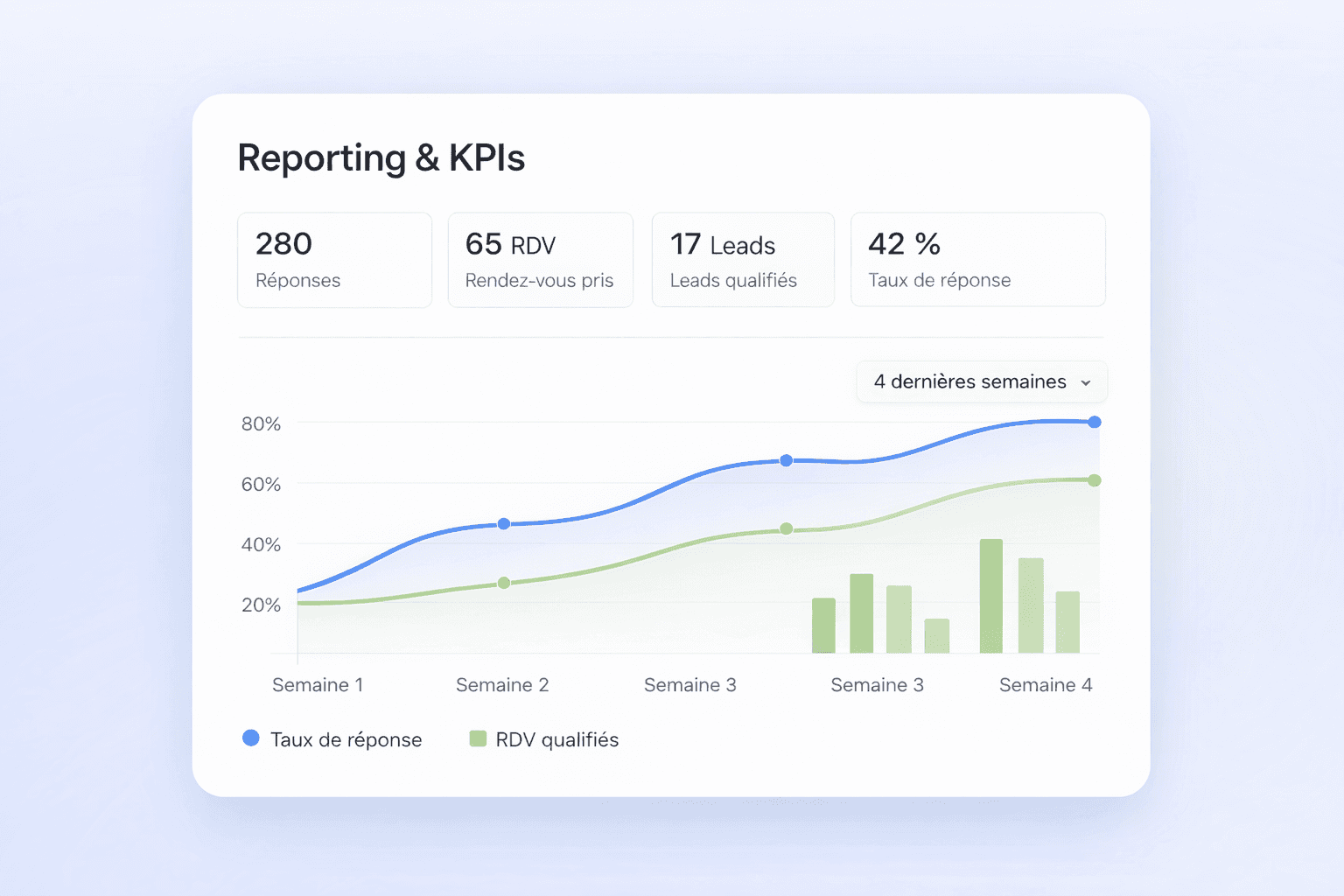
Task: Click the Semaine 1 axis label
Action: point(318,685)
